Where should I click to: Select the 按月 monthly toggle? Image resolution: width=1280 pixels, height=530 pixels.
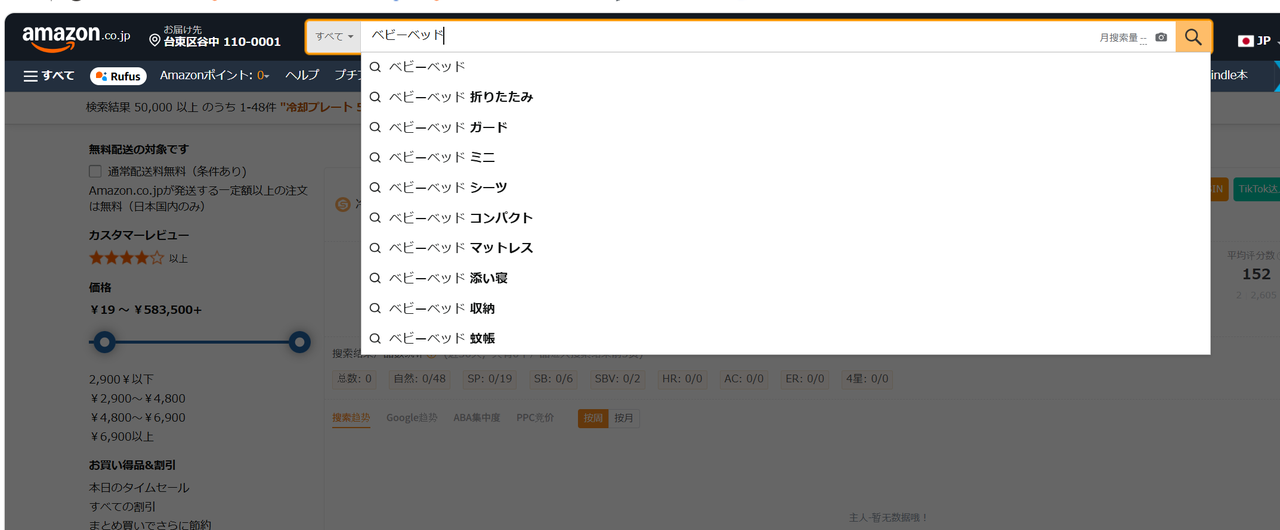tap(624, 418)
